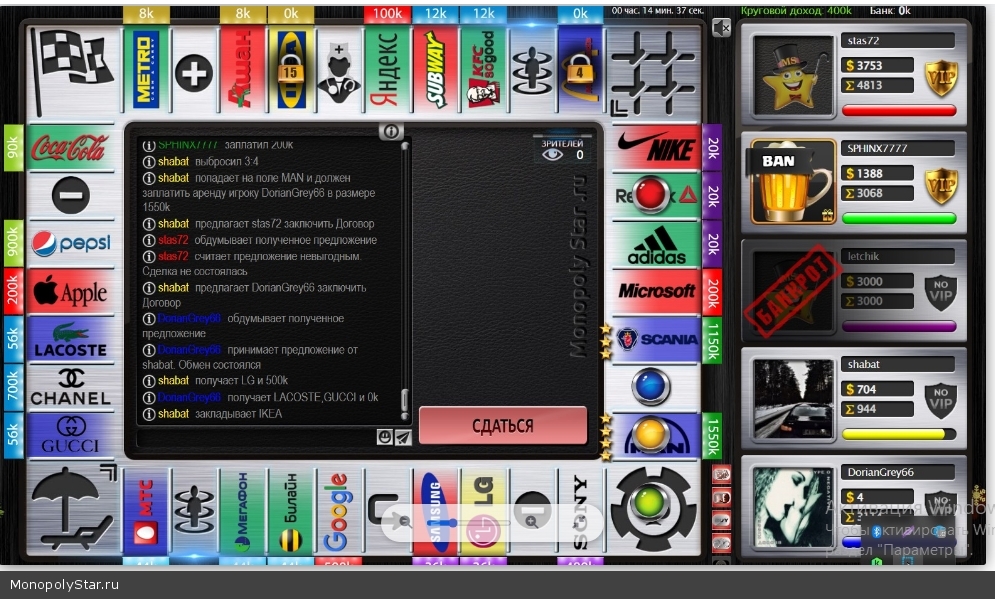
Task: Toggle the sound mute speaker icon
Action: tap(721, 27)
